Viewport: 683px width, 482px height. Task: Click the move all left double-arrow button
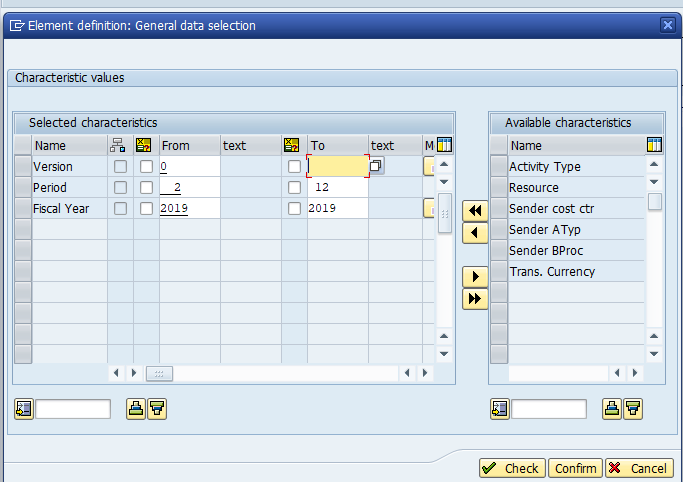click(x=475, y=211)
